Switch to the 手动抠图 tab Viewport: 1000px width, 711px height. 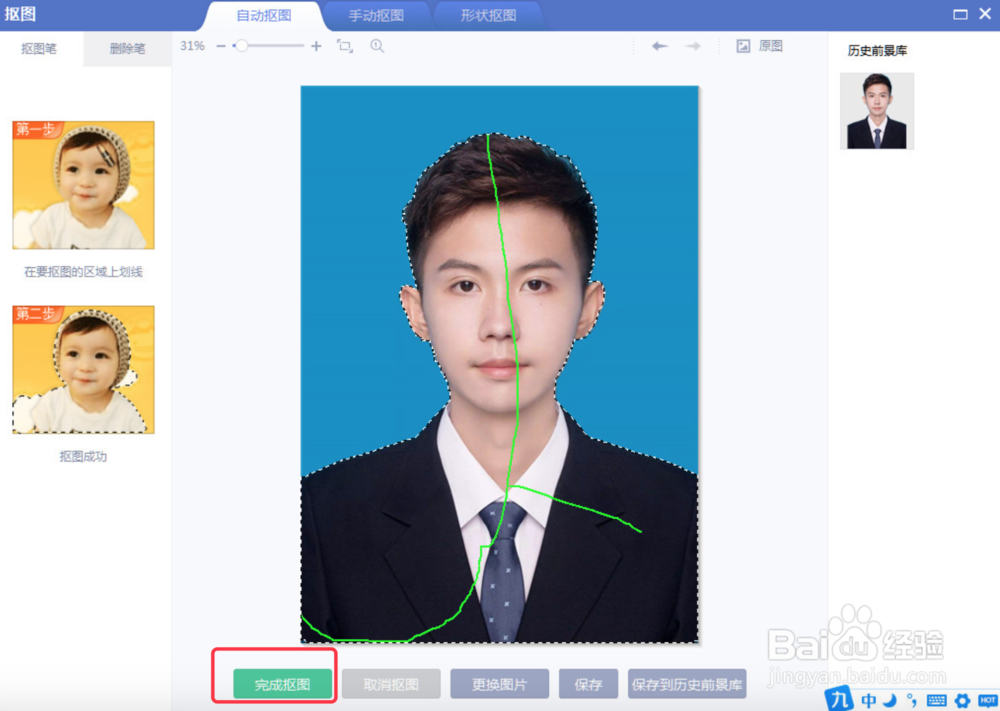coord(376,16)
